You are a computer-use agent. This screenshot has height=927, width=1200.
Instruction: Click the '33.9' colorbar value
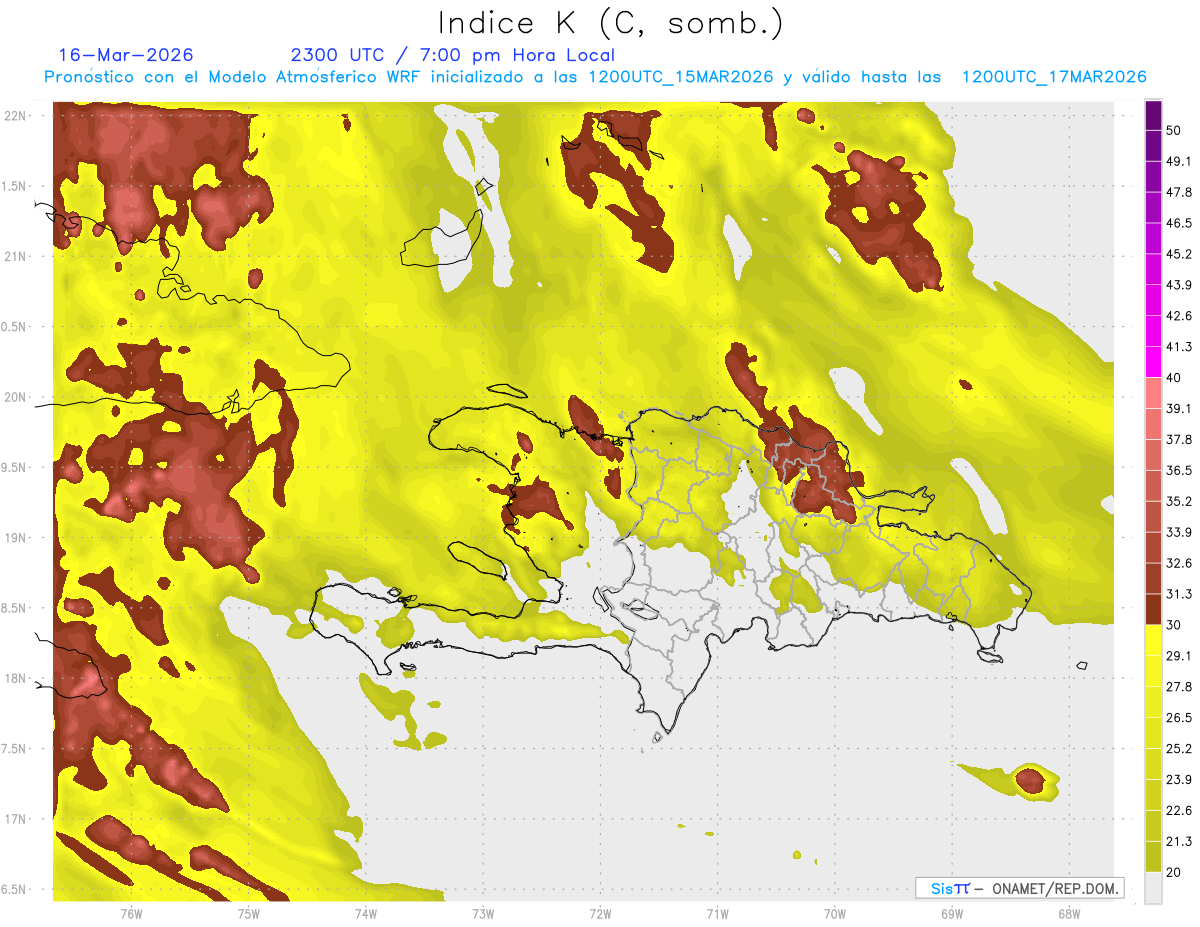coord(1179,532)
